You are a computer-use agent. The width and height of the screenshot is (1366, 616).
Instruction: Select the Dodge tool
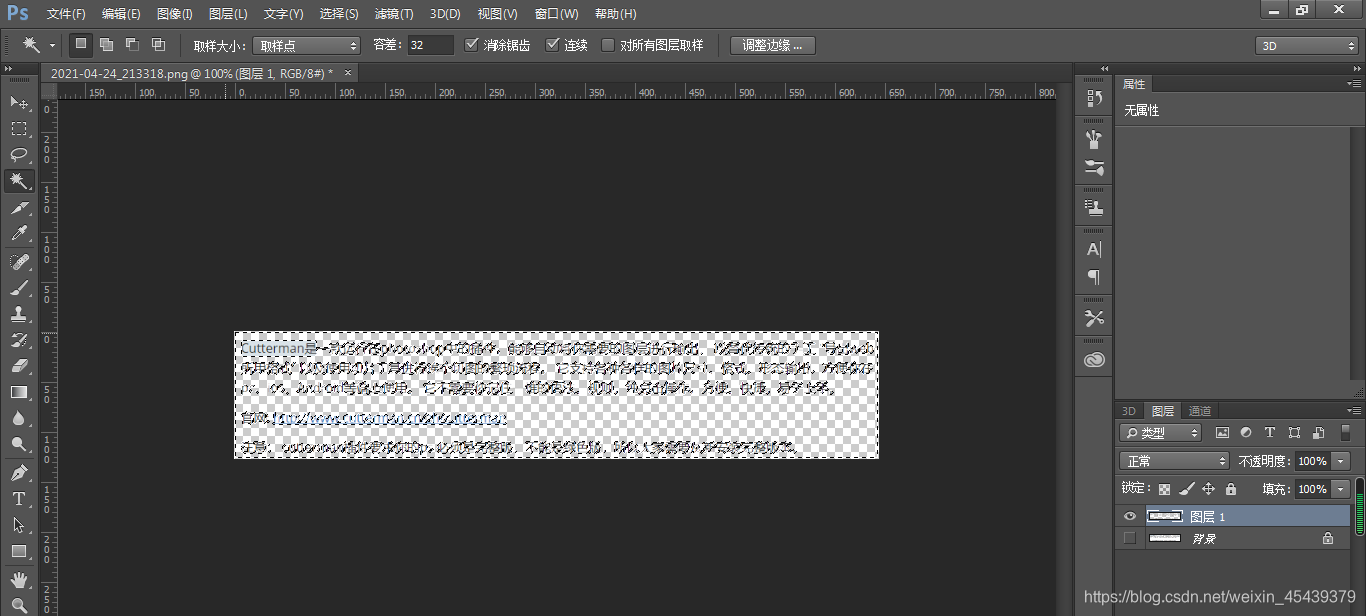(x=19, y=444)
